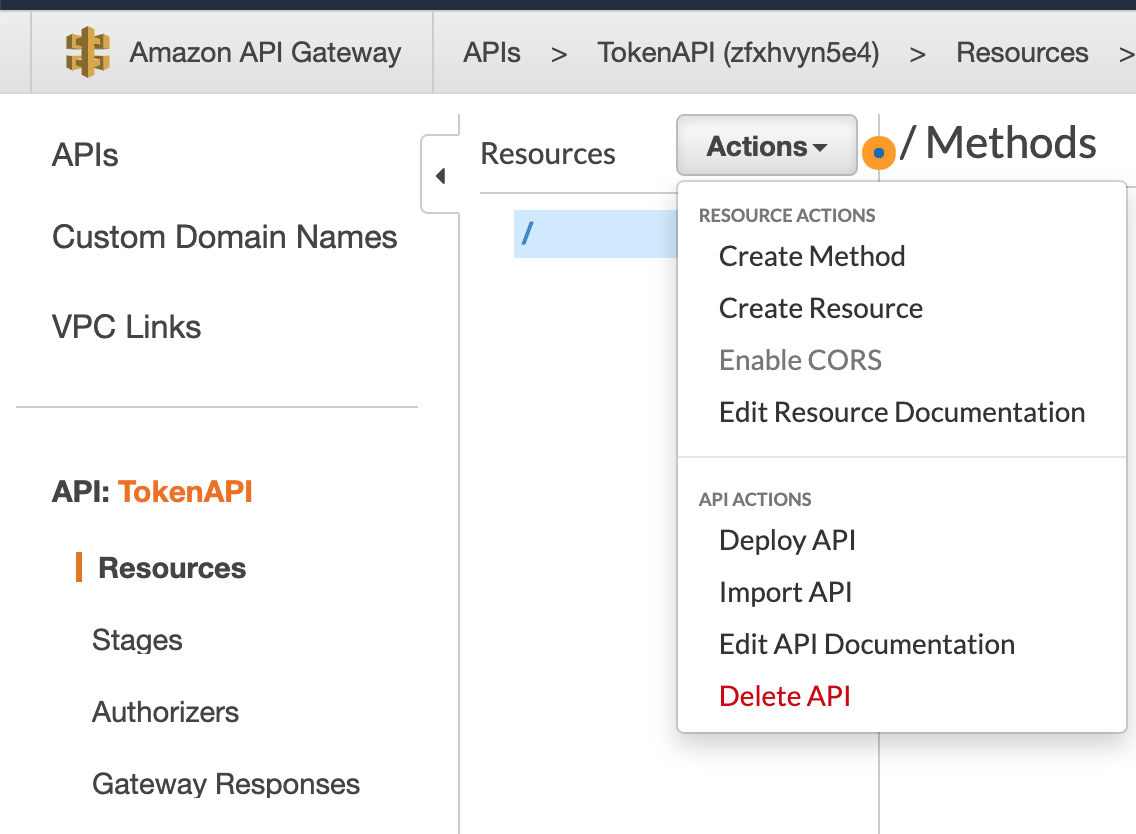Screen dimensions: 1136x834
Task: Open VPC Links from the sidebar
Action: (126, 326)
